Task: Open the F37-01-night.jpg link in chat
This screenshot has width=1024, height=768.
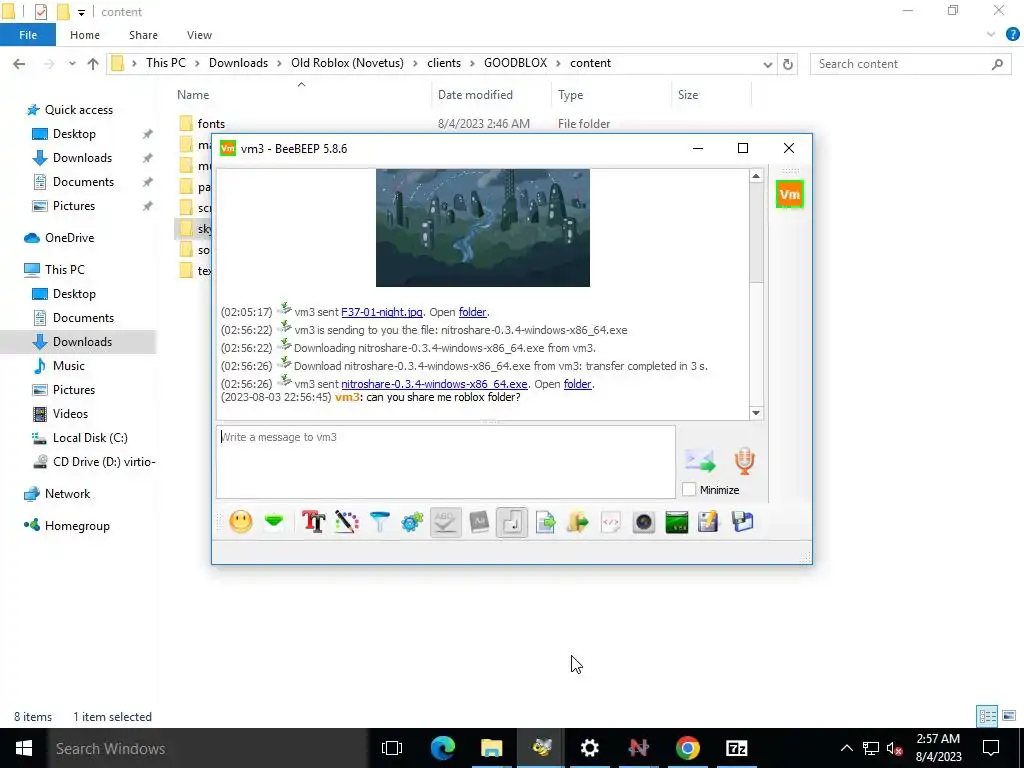Action: [x=381, y=312]
